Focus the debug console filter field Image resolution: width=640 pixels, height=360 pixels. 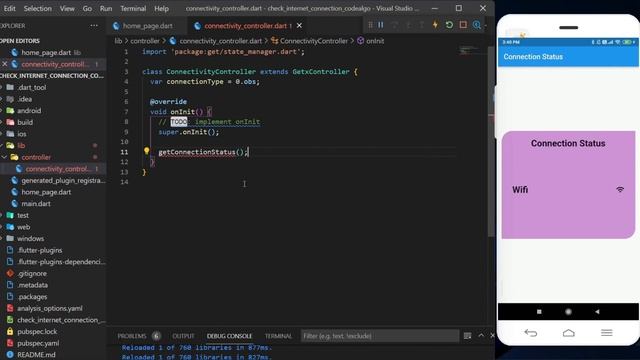[380, 336]
